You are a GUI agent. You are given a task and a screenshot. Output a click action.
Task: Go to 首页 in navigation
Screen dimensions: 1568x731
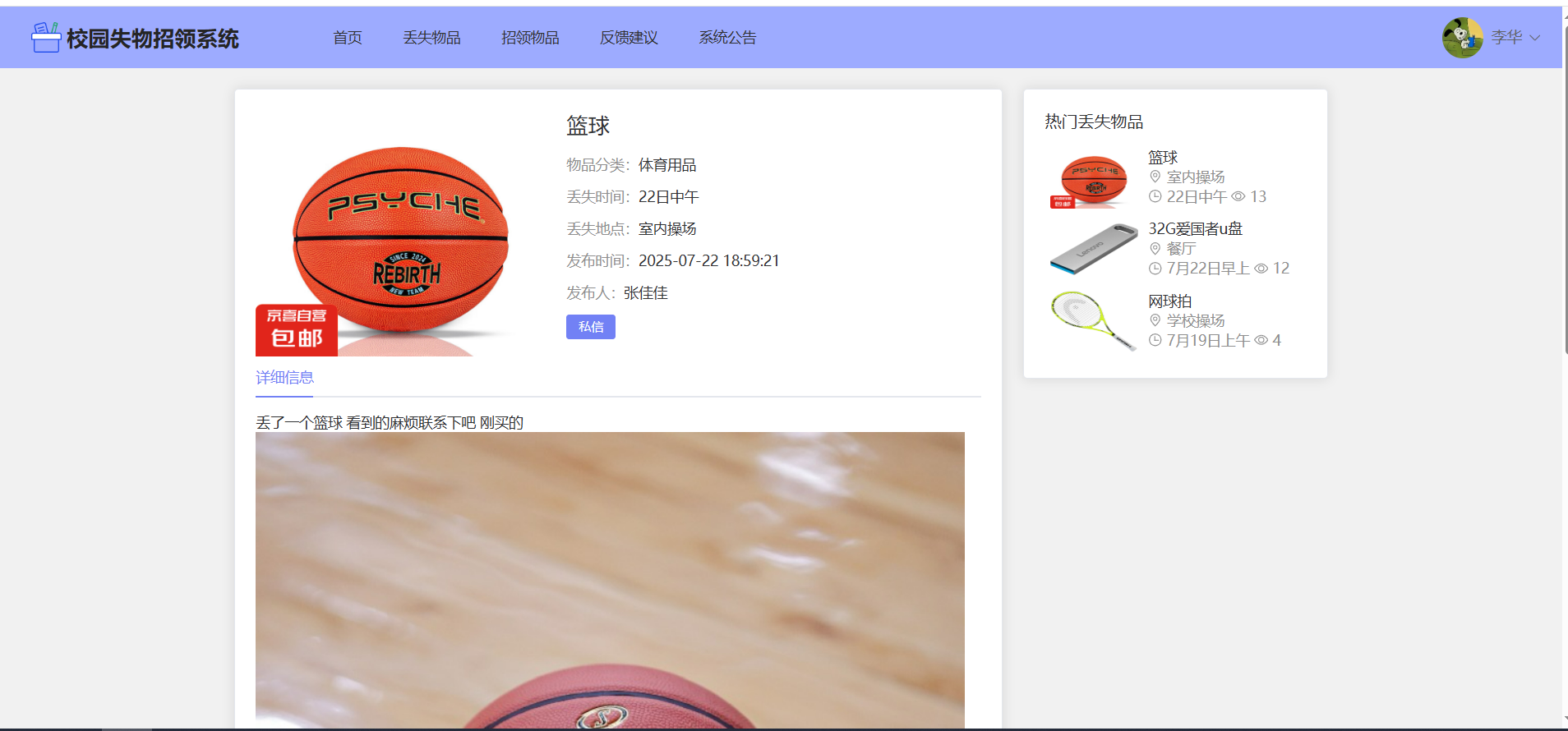click(x=348, y=38)
